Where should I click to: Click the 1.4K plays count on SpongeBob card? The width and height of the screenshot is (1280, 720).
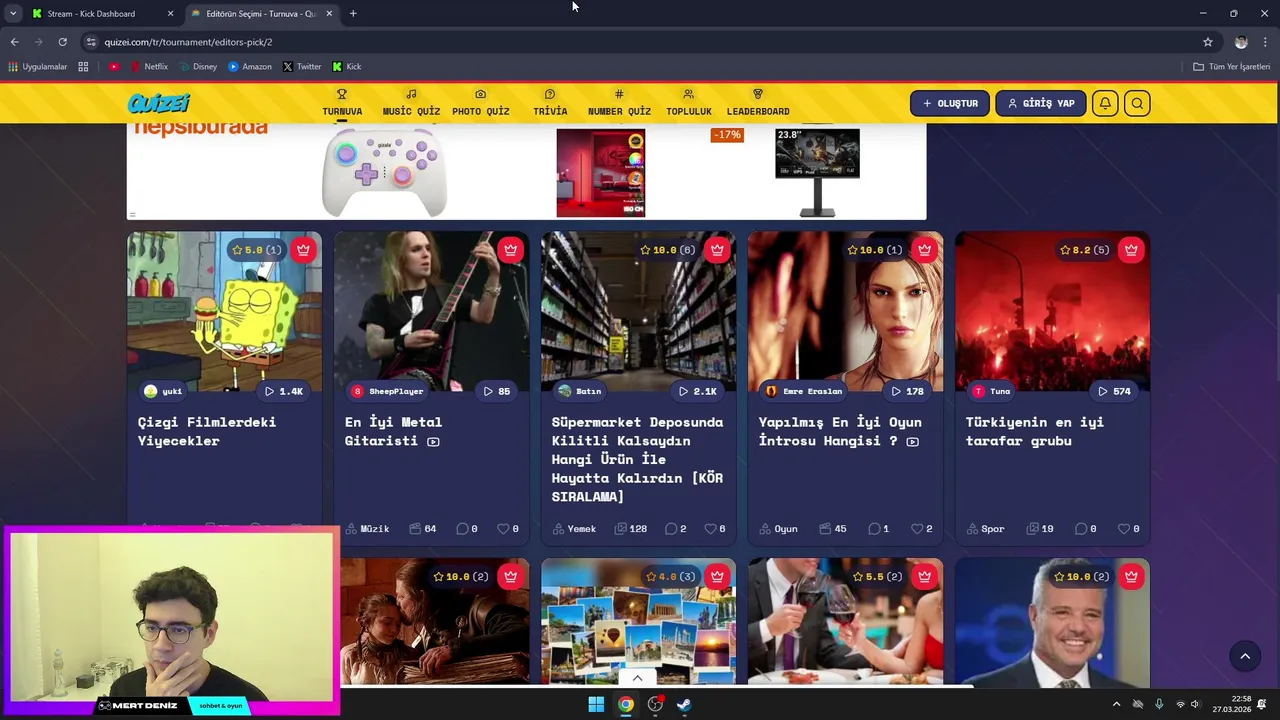coord(284,391)
